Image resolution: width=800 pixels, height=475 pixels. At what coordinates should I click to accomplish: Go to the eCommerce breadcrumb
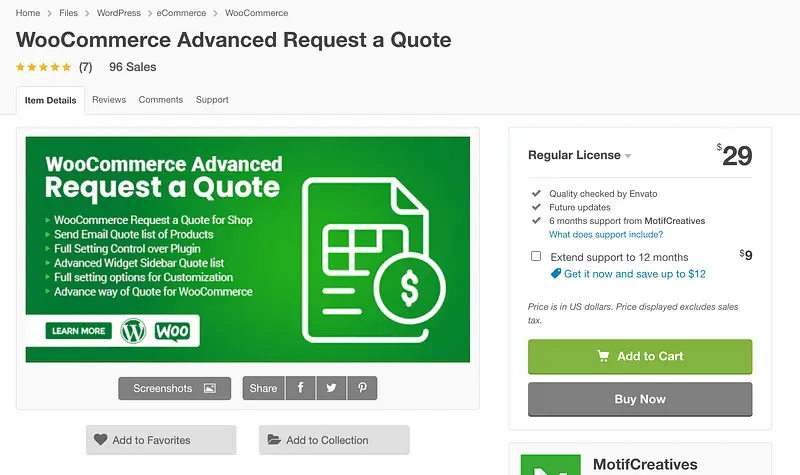(181, 13)
